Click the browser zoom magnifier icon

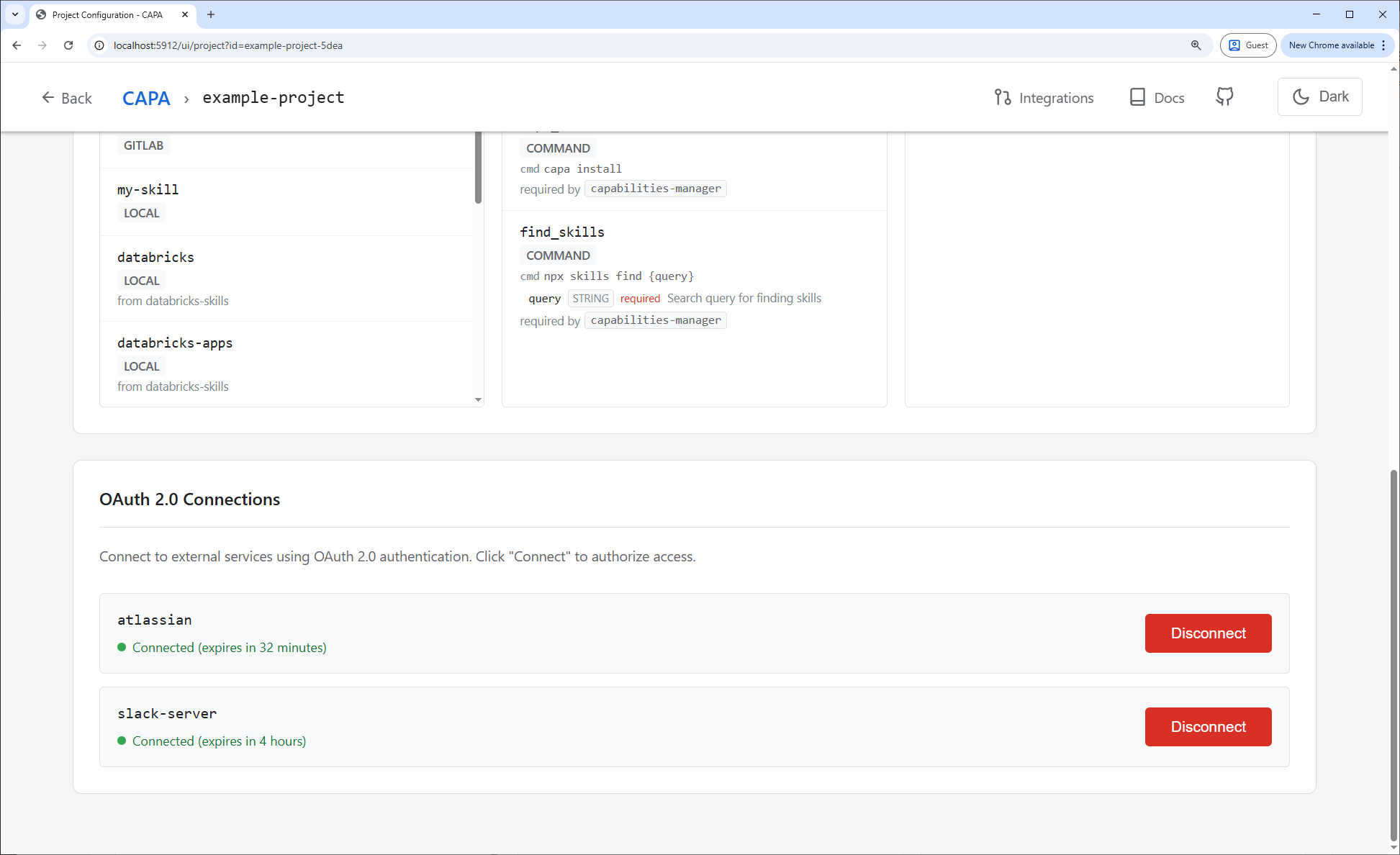click(1196, 45)
